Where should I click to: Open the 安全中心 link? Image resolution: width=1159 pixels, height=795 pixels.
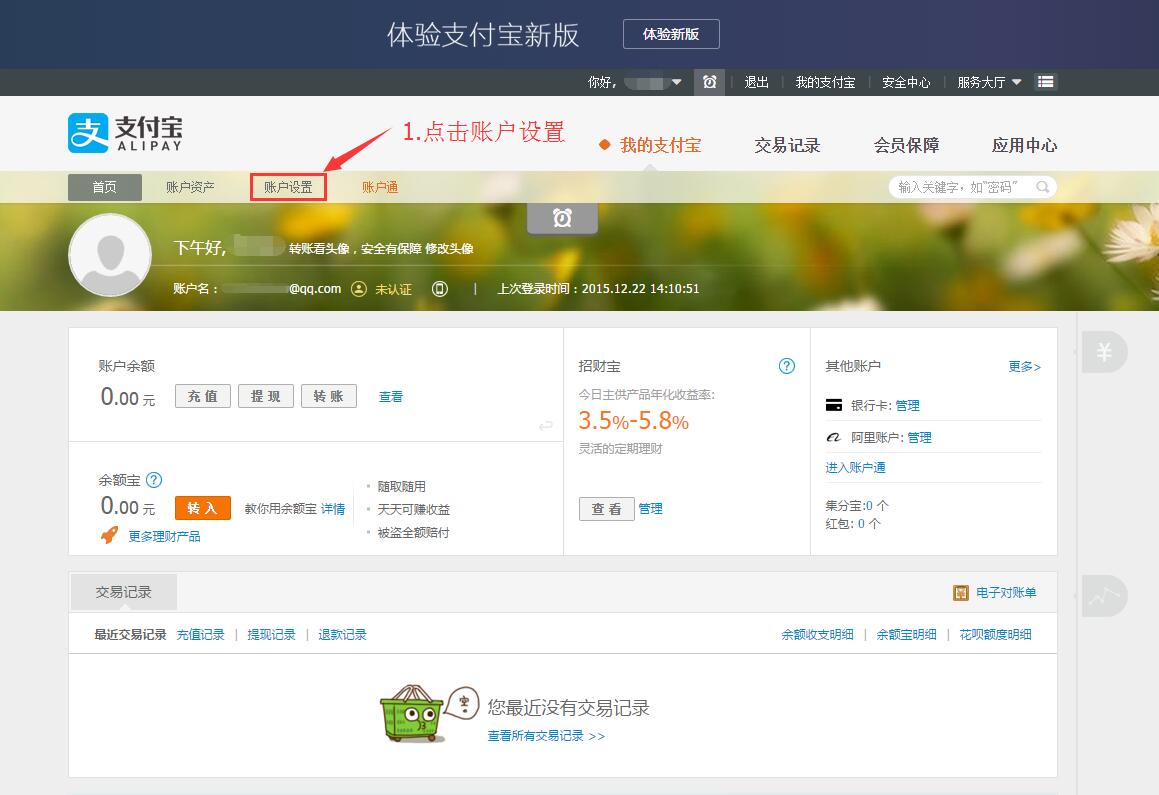coord(906,82)
